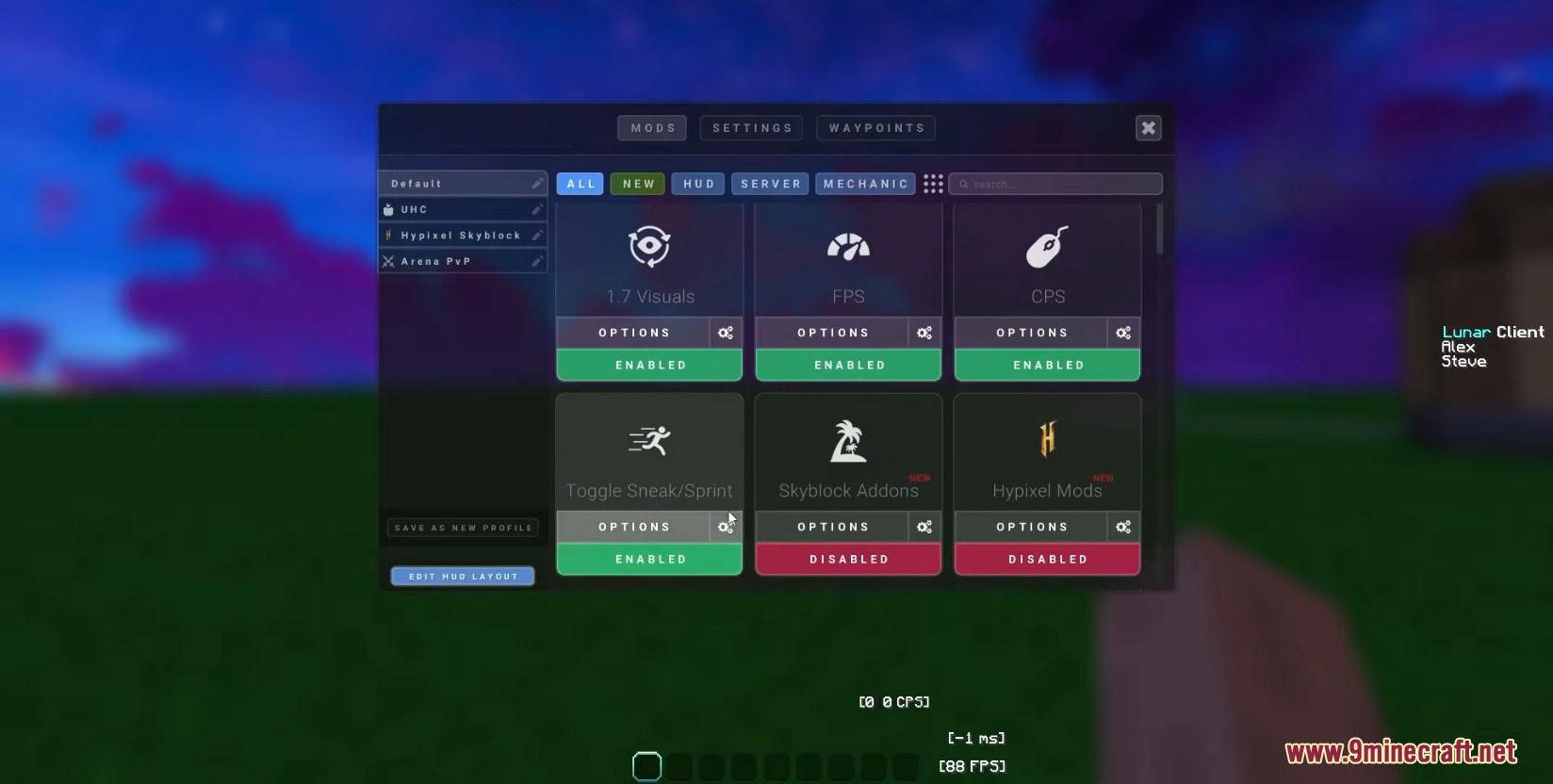Open Options for Hypixel Mods

1031,527
